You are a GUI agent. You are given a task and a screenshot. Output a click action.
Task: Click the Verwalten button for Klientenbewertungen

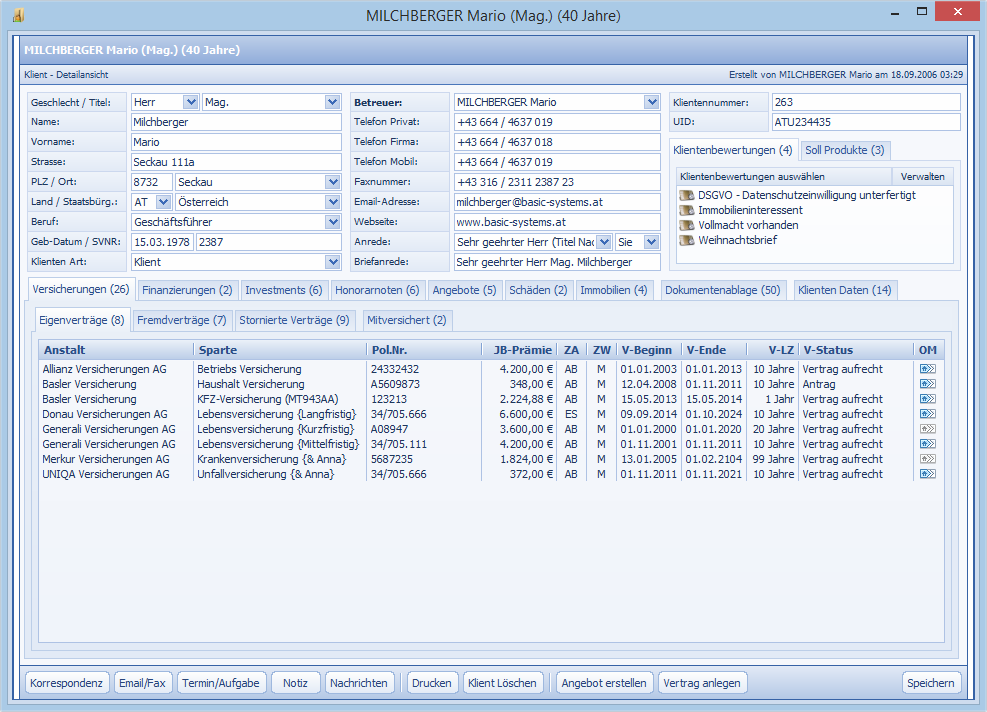[923, 177]
